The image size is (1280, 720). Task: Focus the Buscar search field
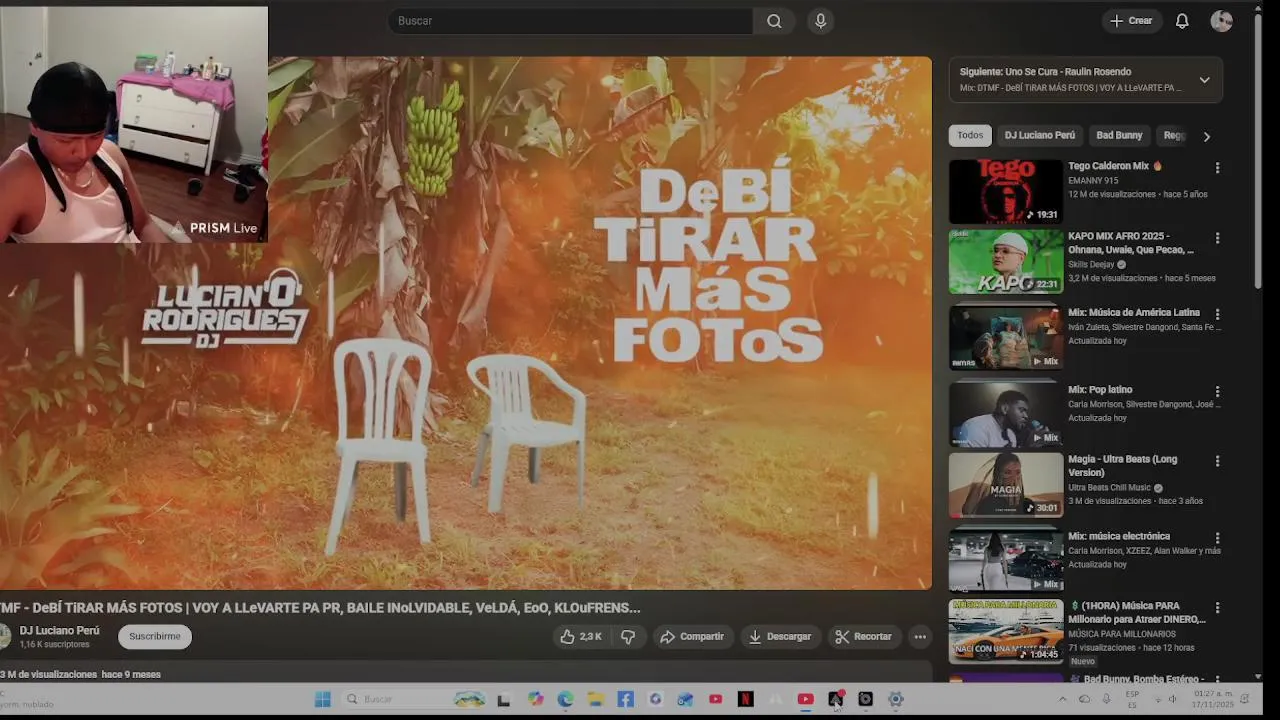click(x=570, y=21)
